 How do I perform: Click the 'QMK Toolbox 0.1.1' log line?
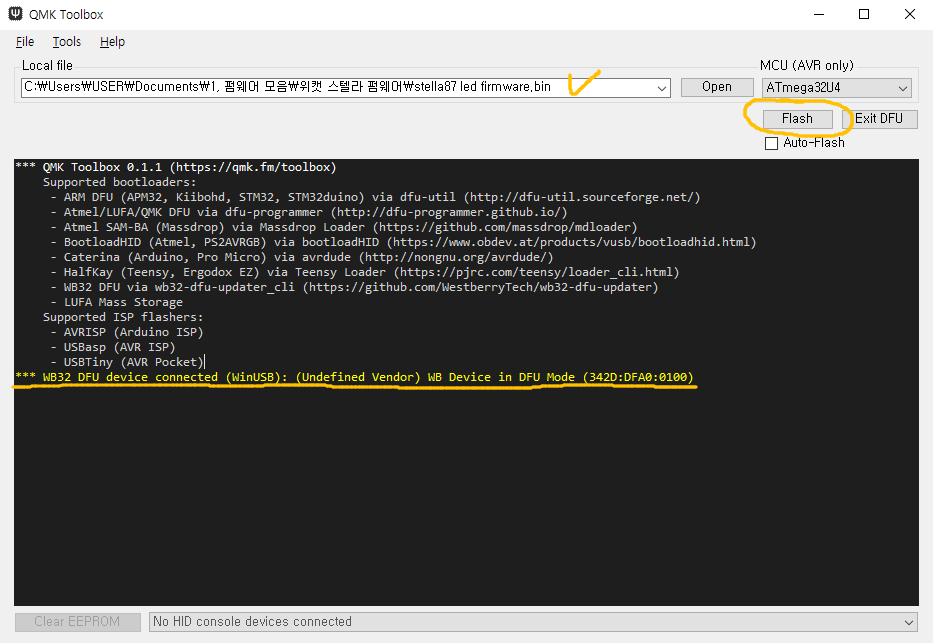[x=177, y=167]
